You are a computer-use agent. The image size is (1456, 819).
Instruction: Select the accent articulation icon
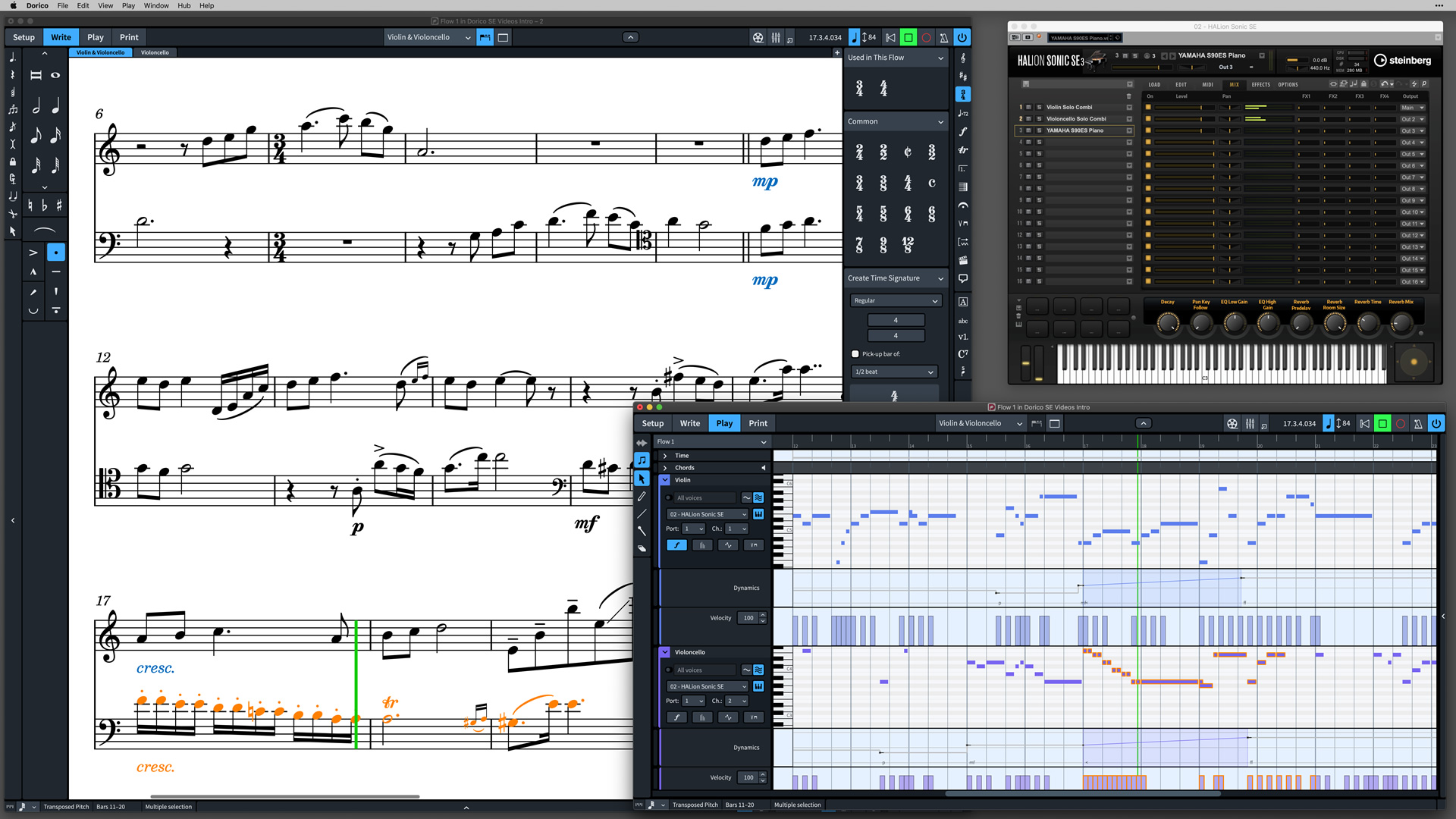click(x=33, y=253)
